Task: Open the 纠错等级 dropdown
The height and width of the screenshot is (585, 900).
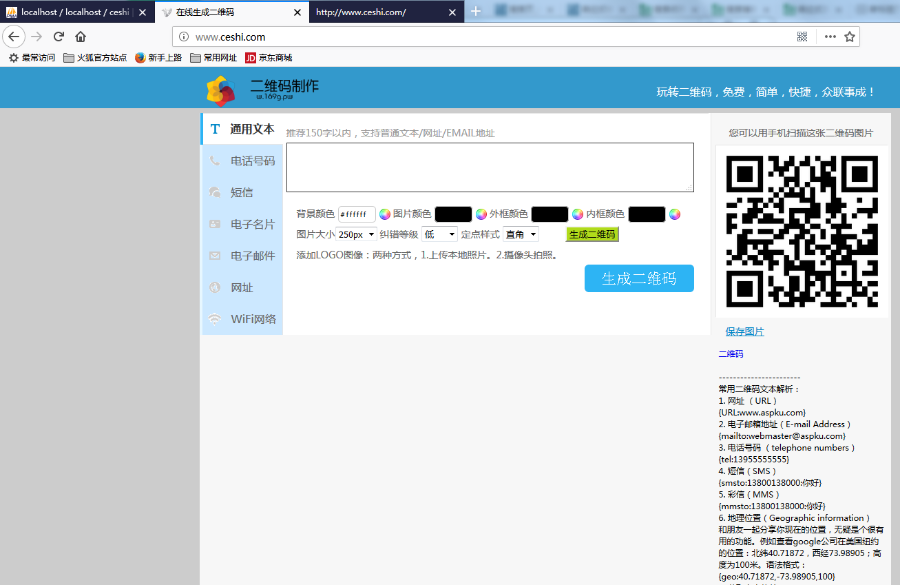Action: coord(439,234)
